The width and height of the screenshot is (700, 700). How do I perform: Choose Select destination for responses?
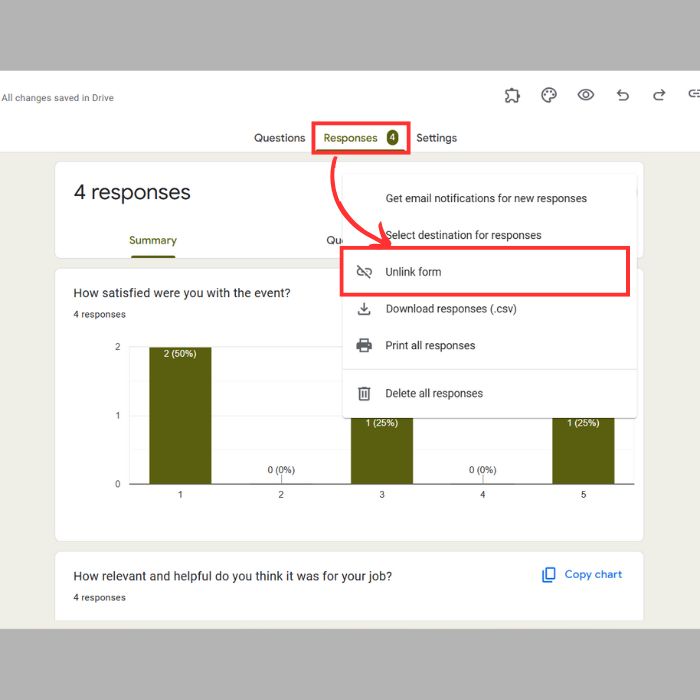489,235
